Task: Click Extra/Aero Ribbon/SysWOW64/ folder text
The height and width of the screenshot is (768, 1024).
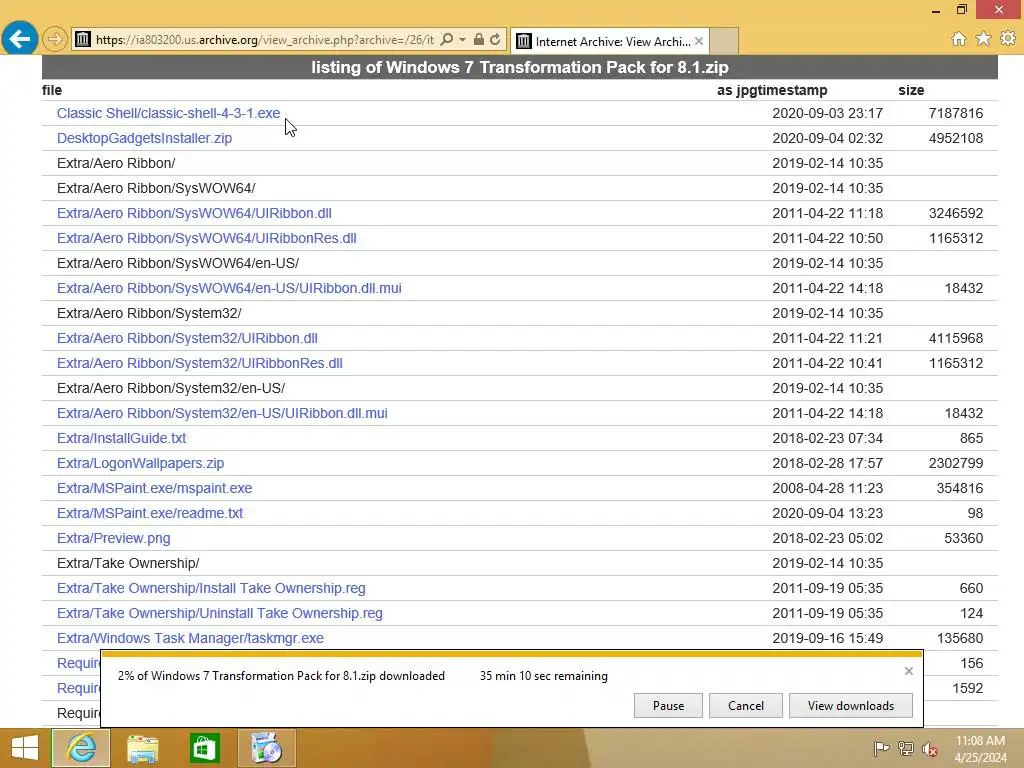Action: coord(156,188)
